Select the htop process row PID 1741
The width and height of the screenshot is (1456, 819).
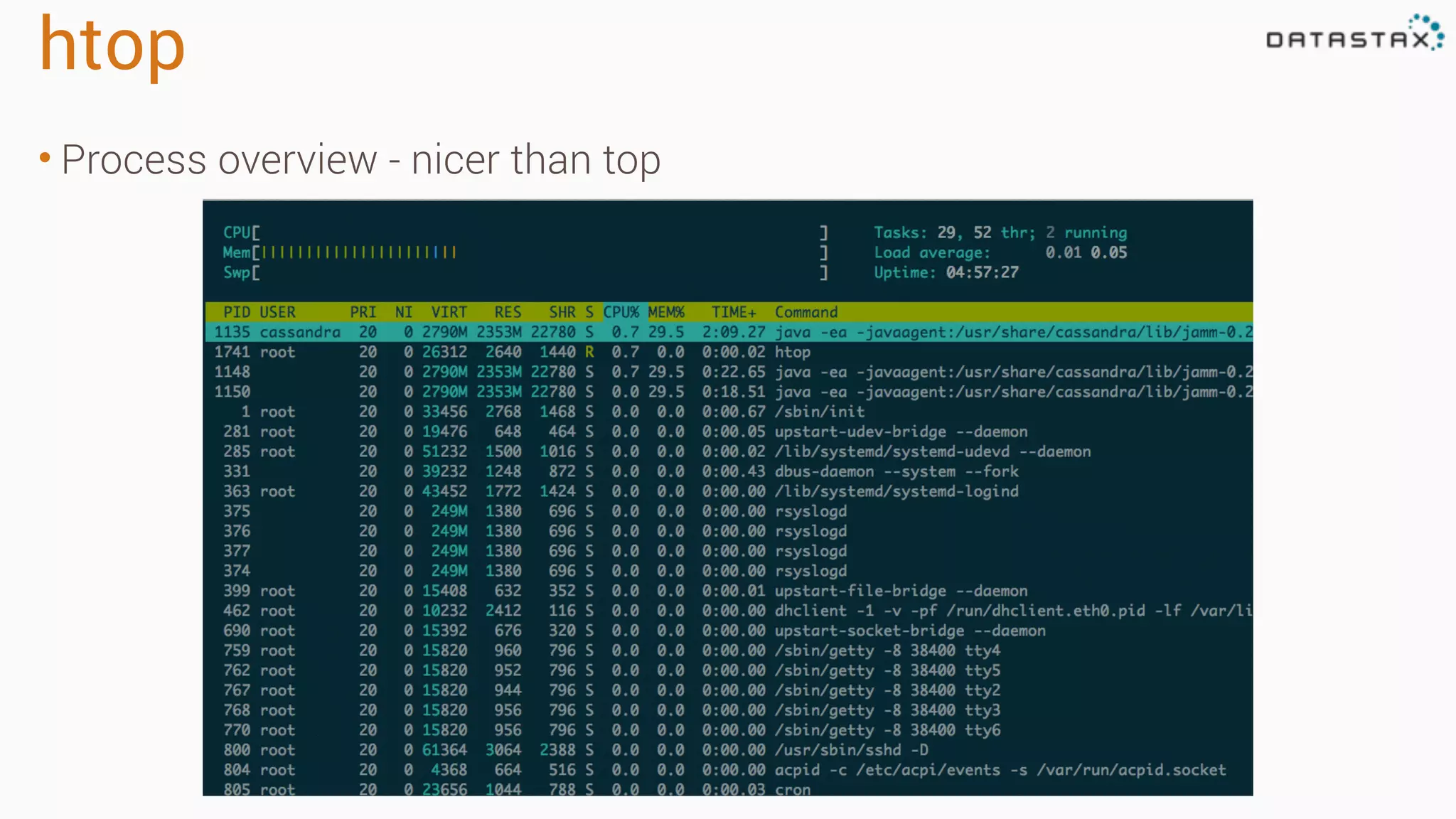click(x=729, y=352)
